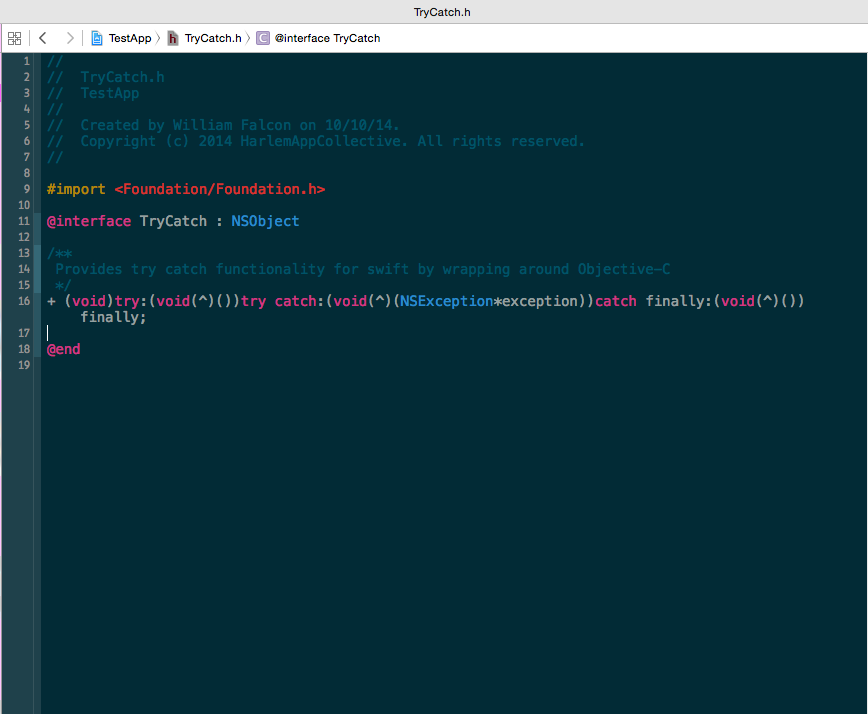Click "Created by William Falcon" comment line
The width and height of the screenshot is (868, 714).
223,125
